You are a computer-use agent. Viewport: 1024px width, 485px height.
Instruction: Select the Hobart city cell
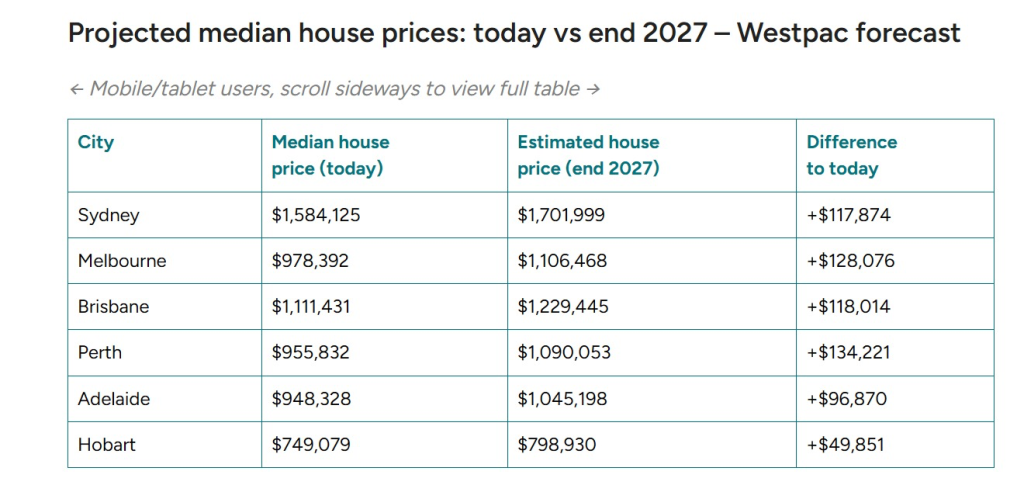(105, 445)
